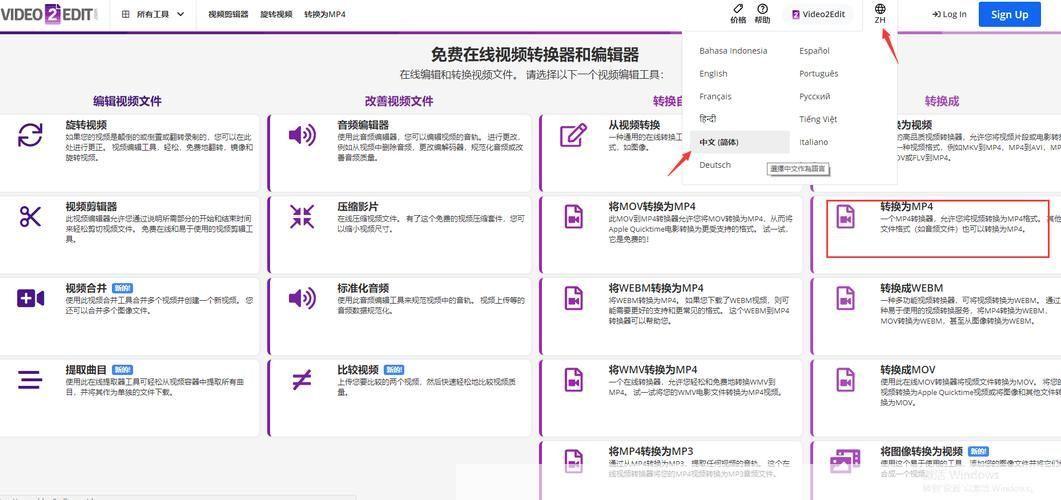Click the 视频合并 camera plus icon
Screen dimensions: 1061x500
(x=30, y=298)
